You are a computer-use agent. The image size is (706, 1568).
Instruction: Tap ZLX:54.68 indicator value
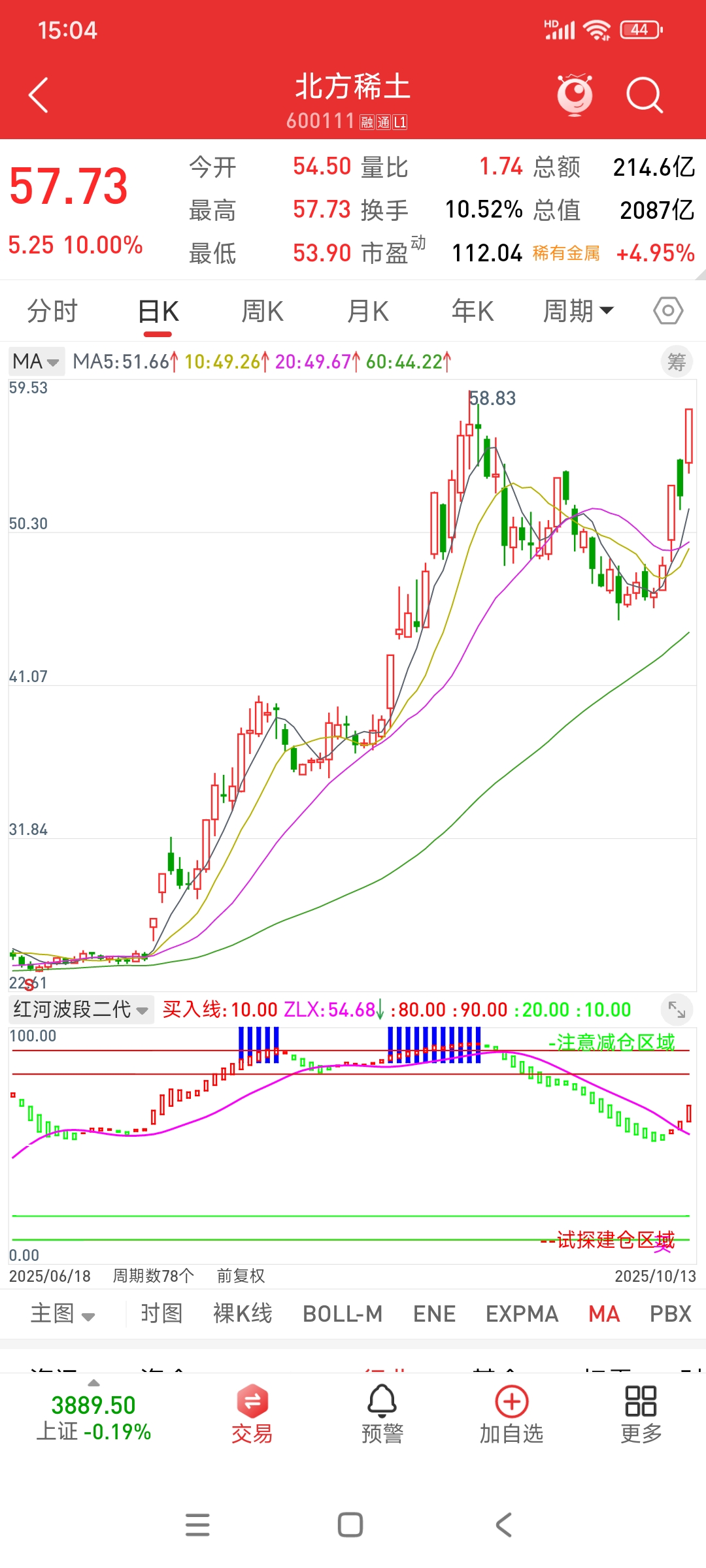coord(334,1010)
